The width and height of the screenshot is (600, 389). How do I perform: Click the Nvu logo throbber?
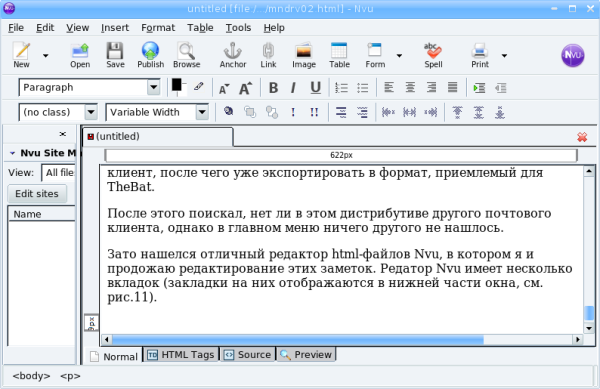(x=572, y=55)
